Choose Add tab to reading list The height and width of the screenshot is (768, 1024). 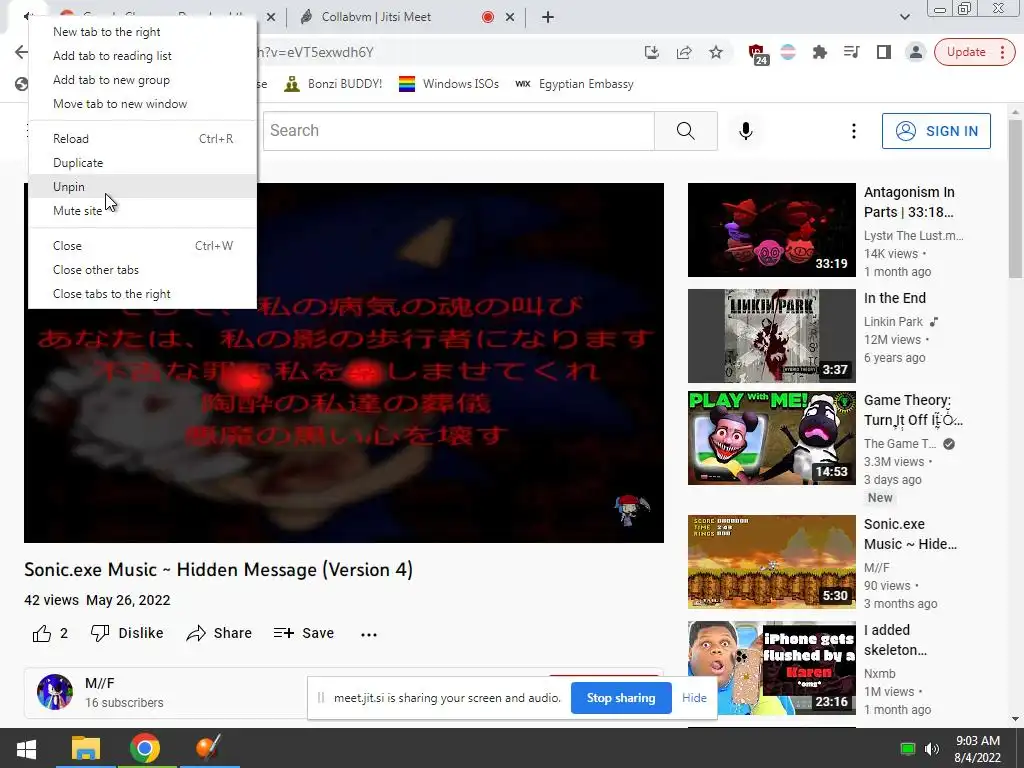pos(143,56)
